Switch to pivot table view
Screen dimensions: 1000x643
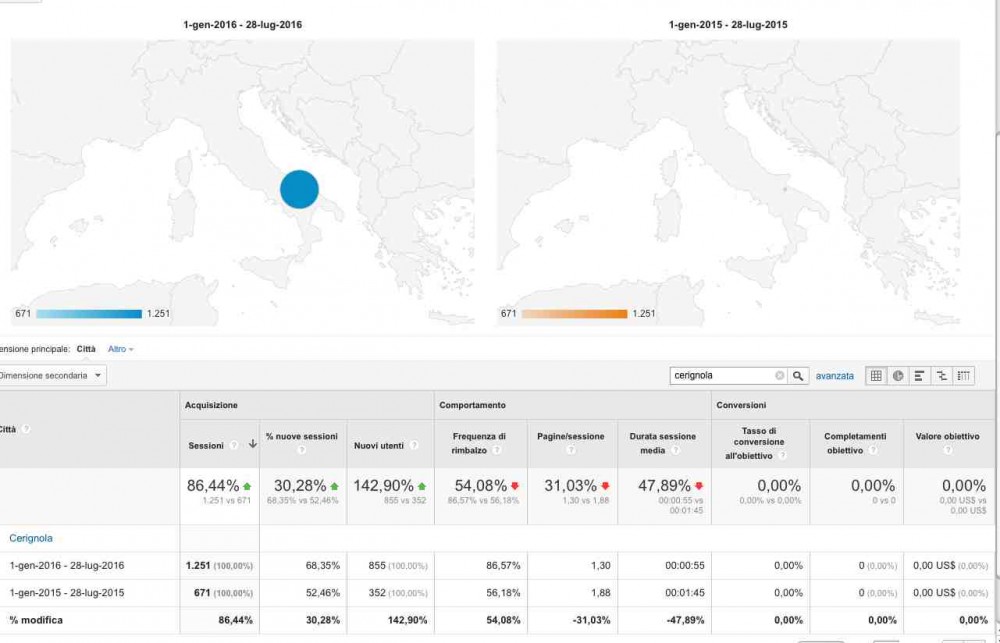[x=964, y=376]
